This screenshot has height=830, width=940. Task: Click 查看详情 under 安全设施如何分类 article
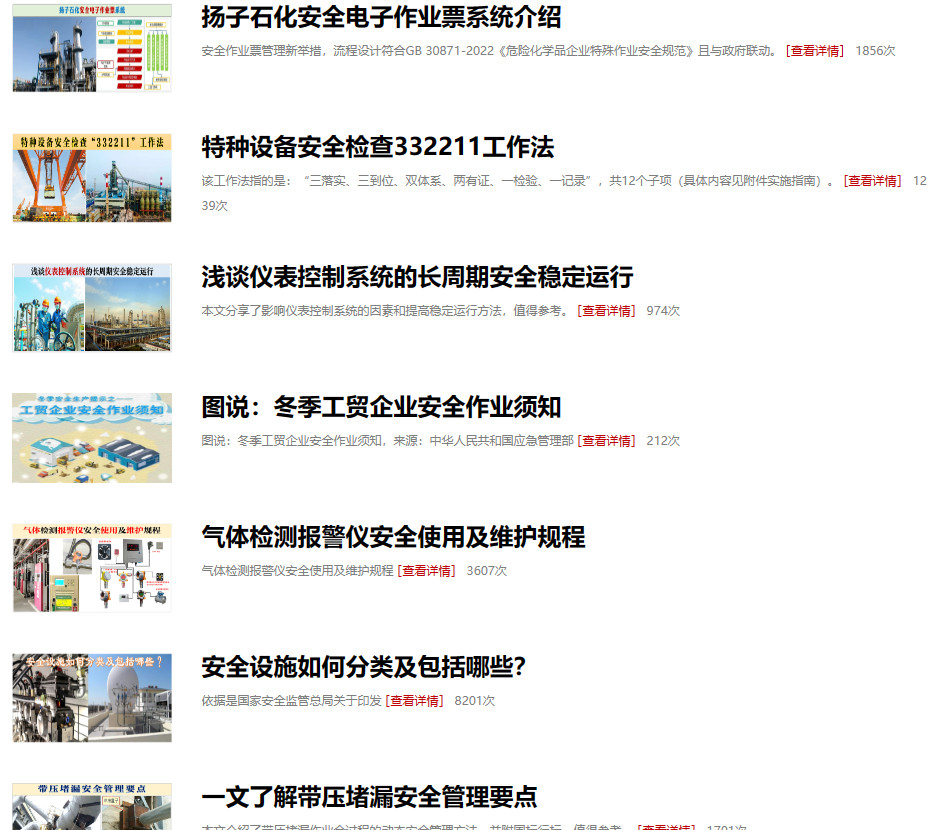414,701
